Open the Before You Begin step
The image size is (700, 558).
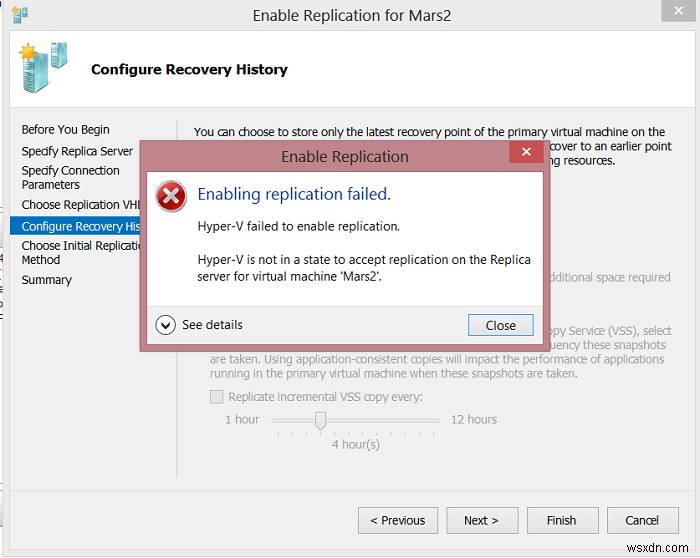click(66, 130)
